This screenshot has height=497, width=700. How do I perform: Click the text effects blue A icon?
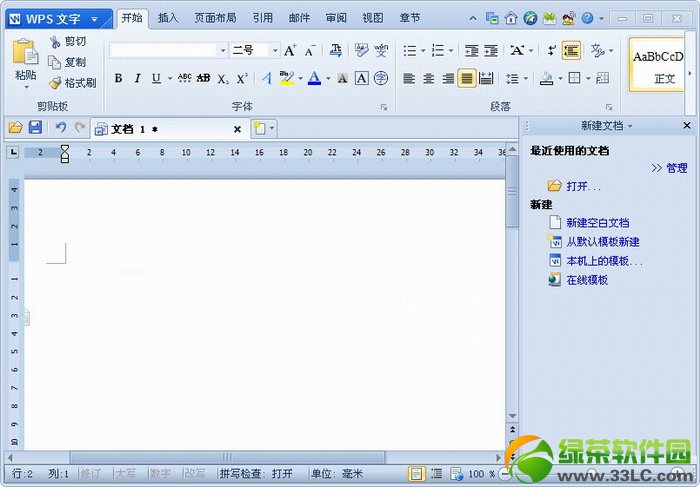(x=267, y=79)
